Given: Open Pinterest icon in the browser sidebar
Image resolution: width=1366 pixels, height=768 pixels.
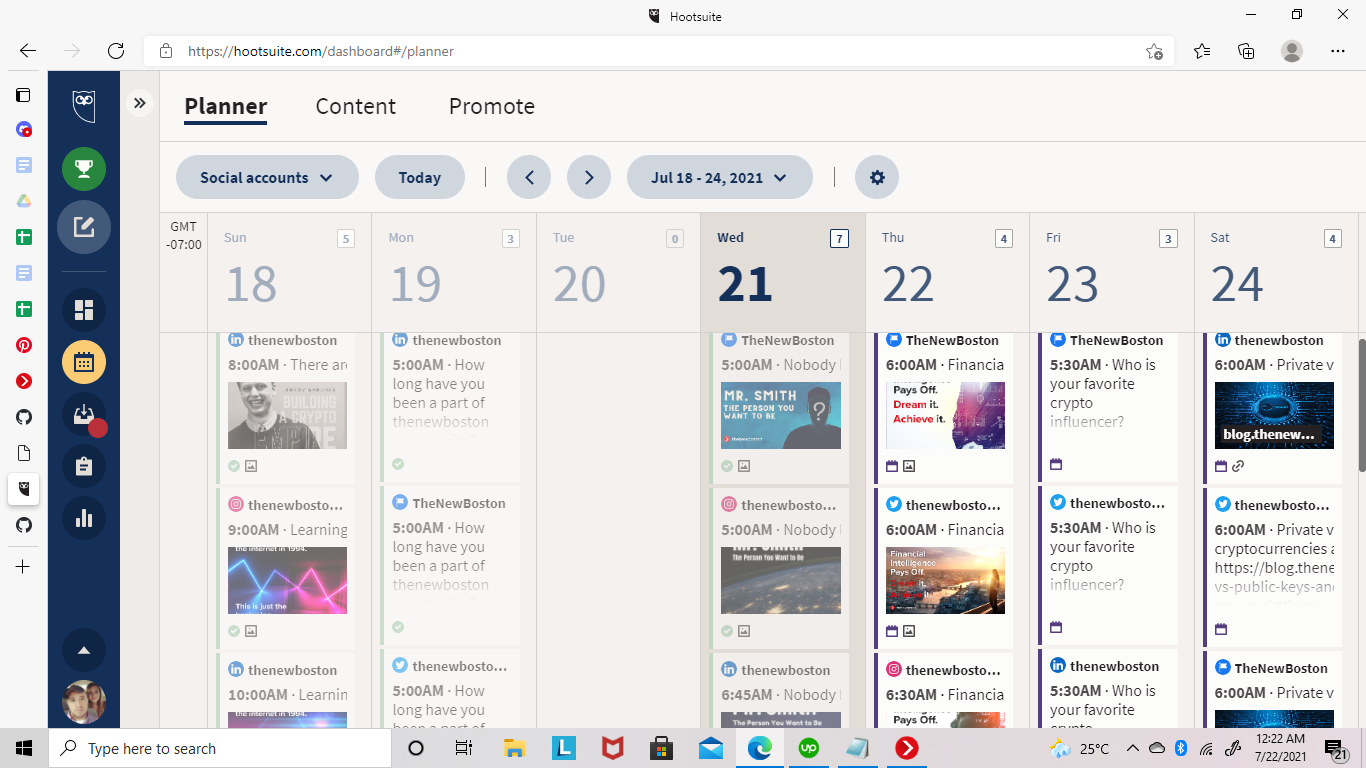Looking at the screenshot, I should [24, 345].
